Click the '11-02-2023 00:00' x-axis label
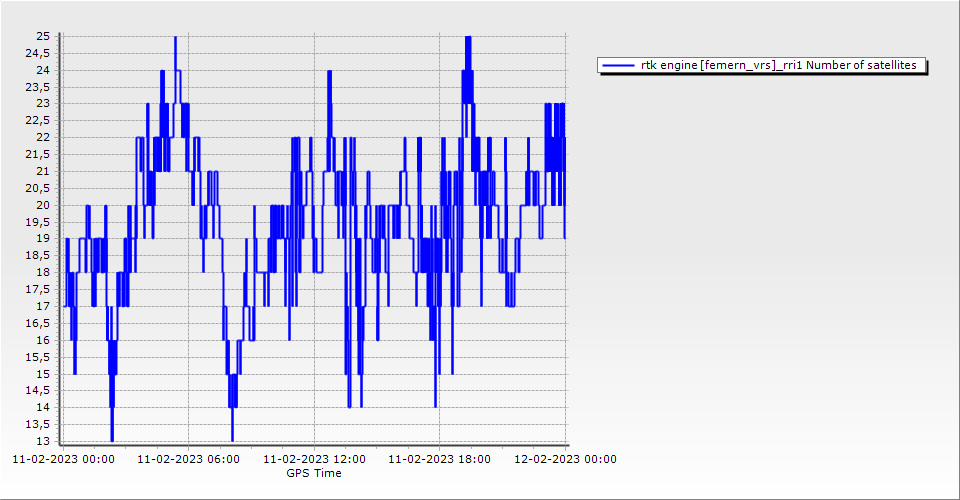The height and width of the screenshot is (500, 960). click(x=63, y=460)
